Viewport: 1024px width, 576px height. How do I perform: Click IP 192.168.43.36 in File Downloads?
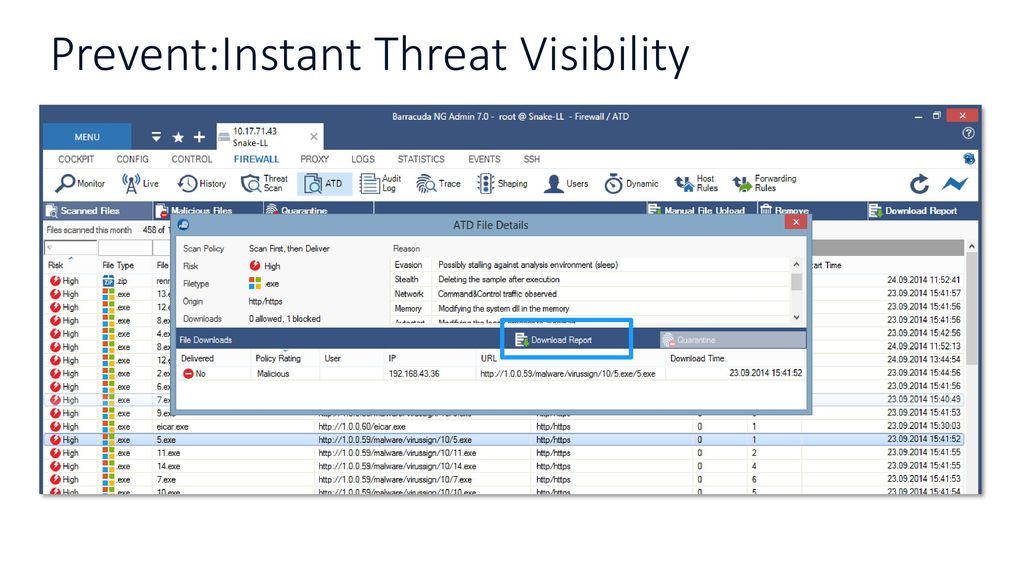tap(413, 374)
